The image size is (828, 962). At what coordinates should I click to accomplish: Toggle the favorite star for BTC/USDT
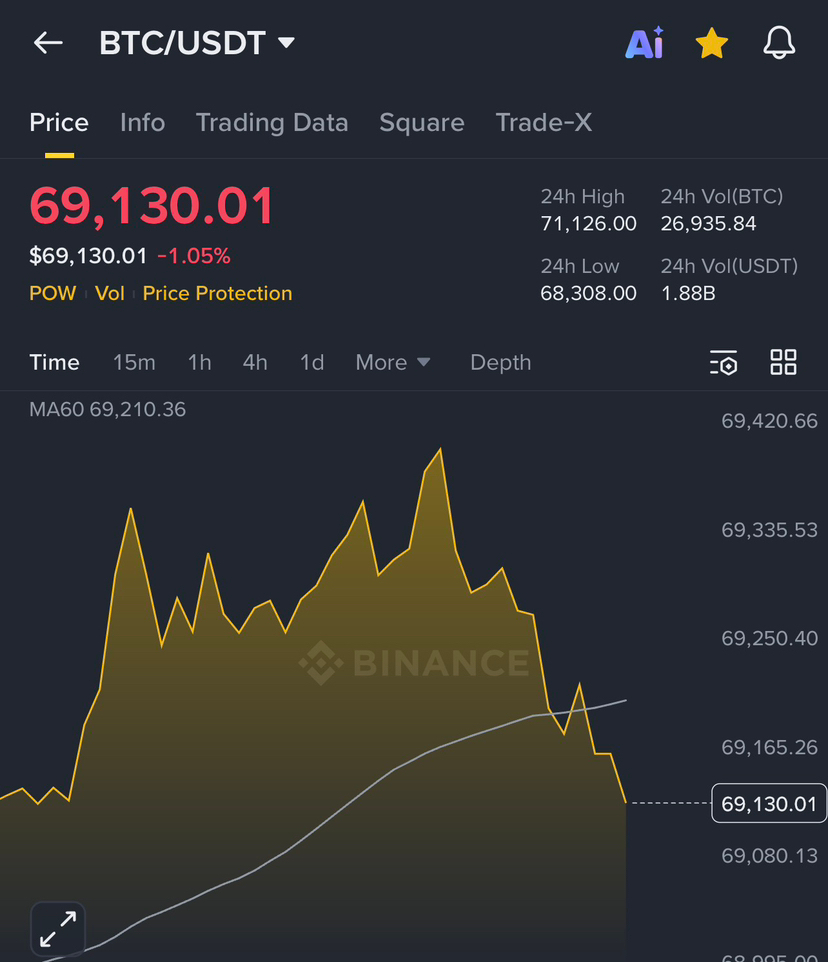(711, 43)
